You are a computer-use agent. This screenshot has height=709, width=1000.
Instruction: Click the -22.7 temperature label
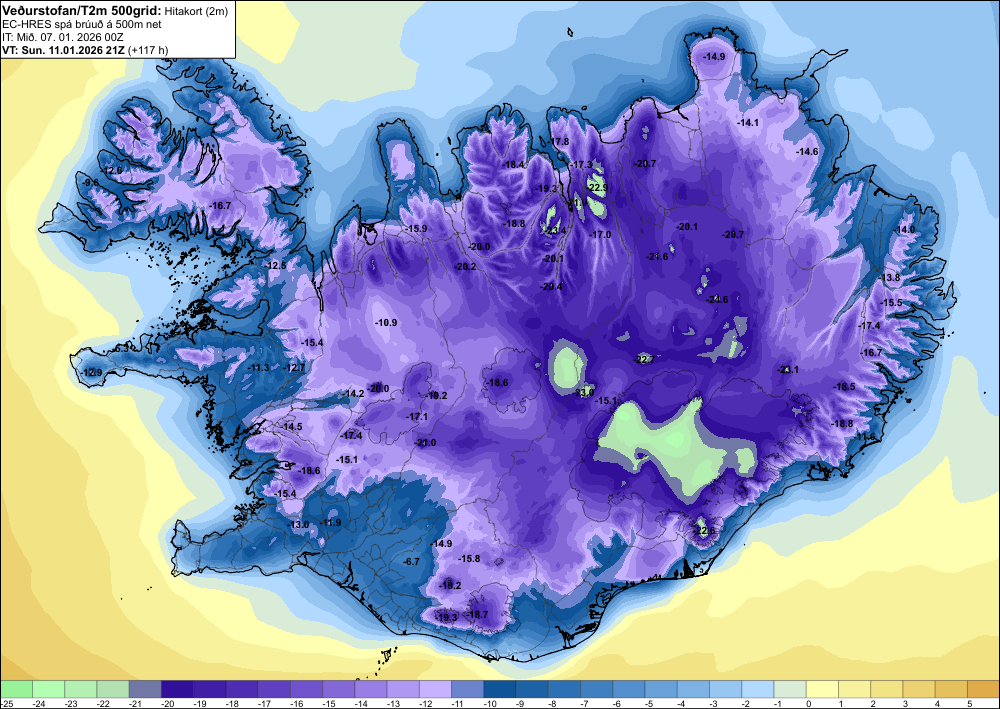pyautogui.click(x=643, y=360)
